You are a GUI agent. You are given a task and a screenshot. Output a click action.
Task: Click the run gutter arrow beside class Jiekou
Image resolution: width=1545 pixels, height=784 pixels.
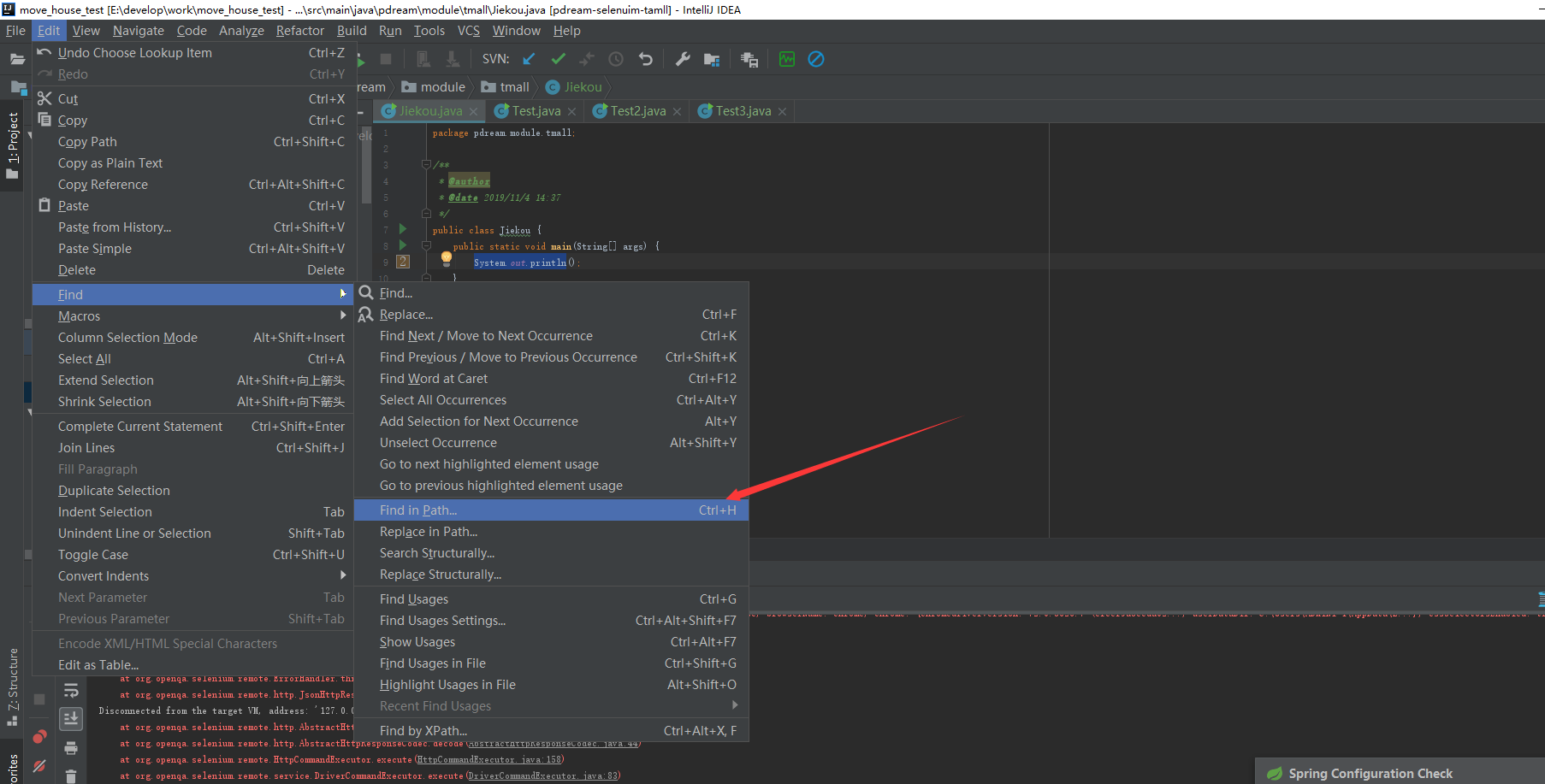coord(403,229)
